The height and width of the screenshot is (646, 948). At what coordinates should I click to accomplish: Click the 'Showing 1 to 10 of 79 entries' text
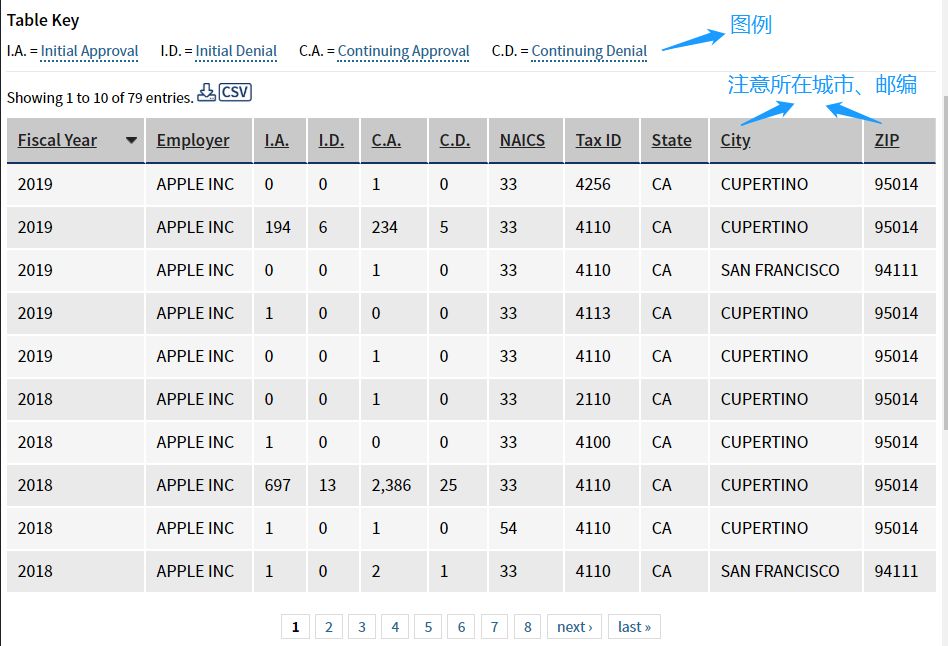[x=100, y=97]
